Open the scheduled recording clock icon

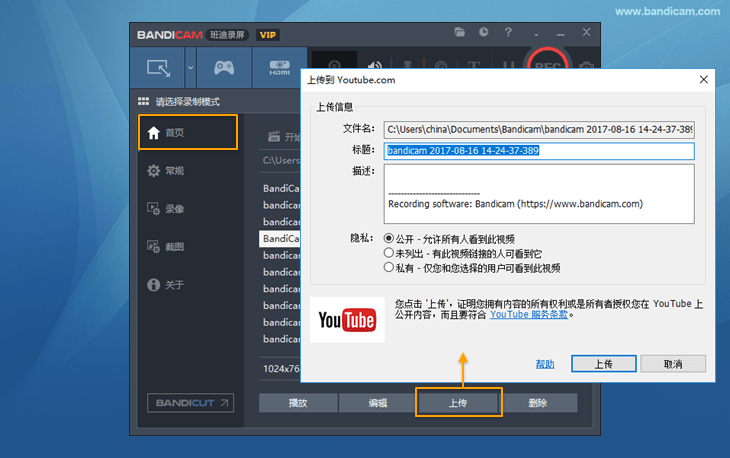484,32
